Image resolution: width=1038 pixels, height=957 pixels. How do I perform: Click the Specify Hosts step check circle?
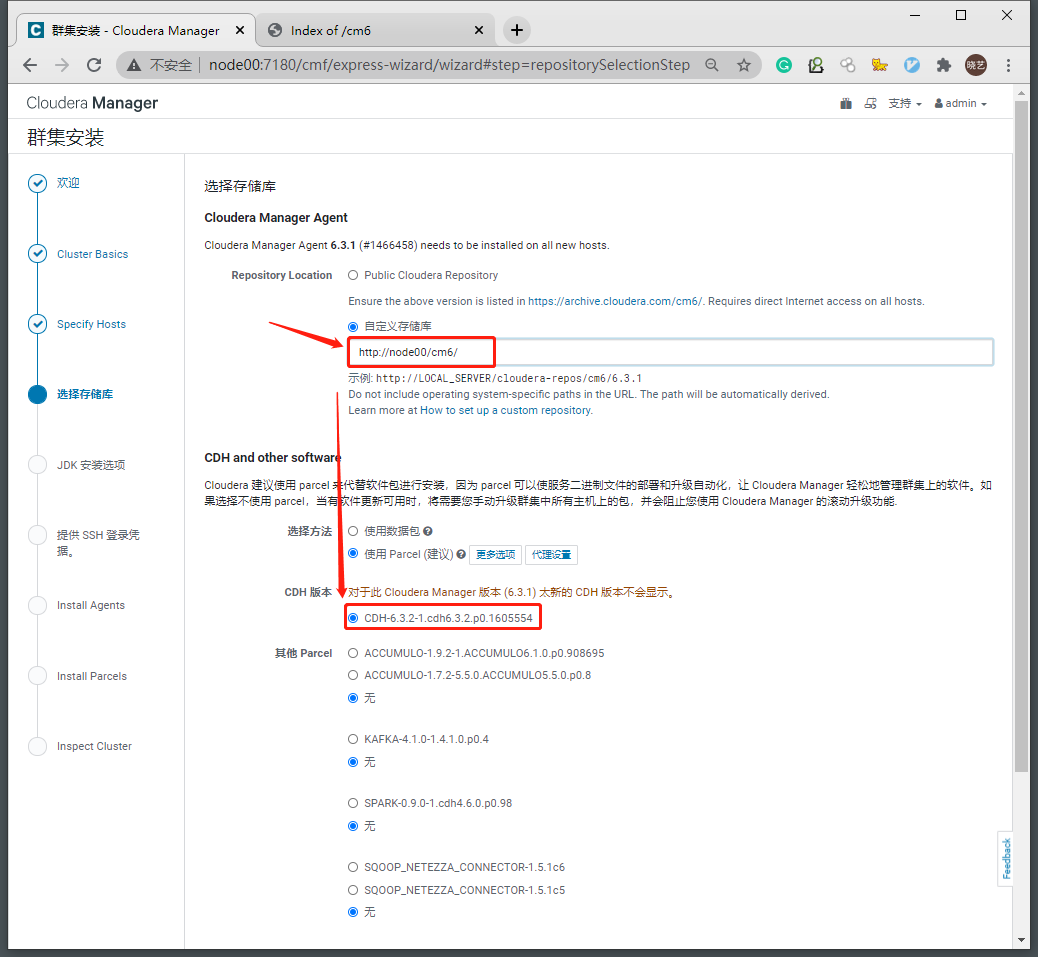pos(38,324)
